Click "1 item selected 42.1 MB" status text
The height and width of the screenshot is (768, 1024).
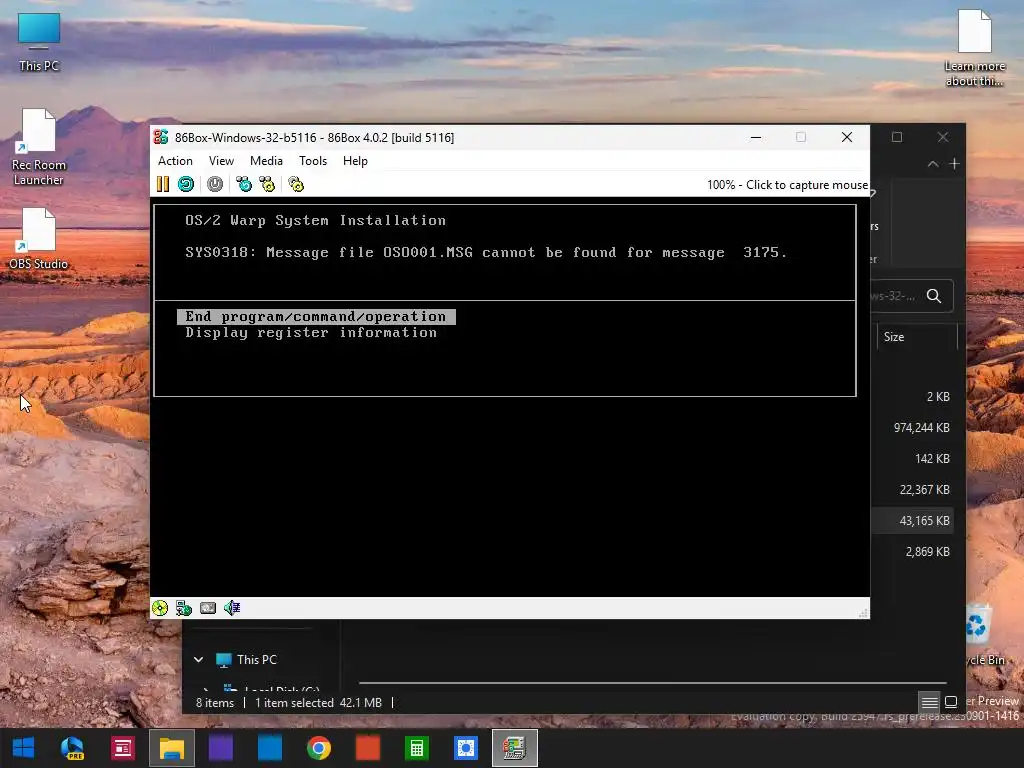[318, 703]
